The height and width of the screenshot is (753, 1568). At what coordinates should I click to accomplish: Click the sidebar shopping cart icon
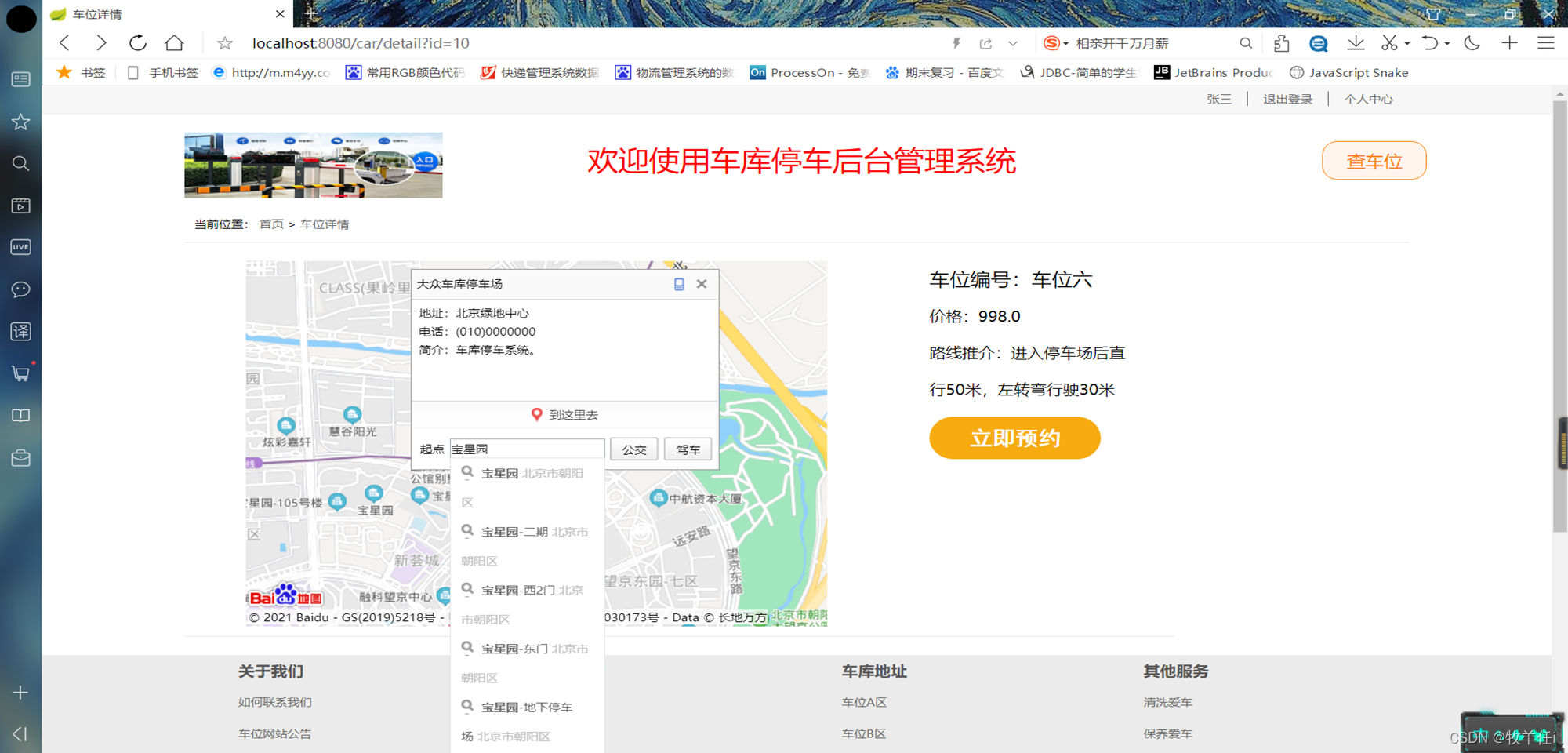tap(21, 373)
